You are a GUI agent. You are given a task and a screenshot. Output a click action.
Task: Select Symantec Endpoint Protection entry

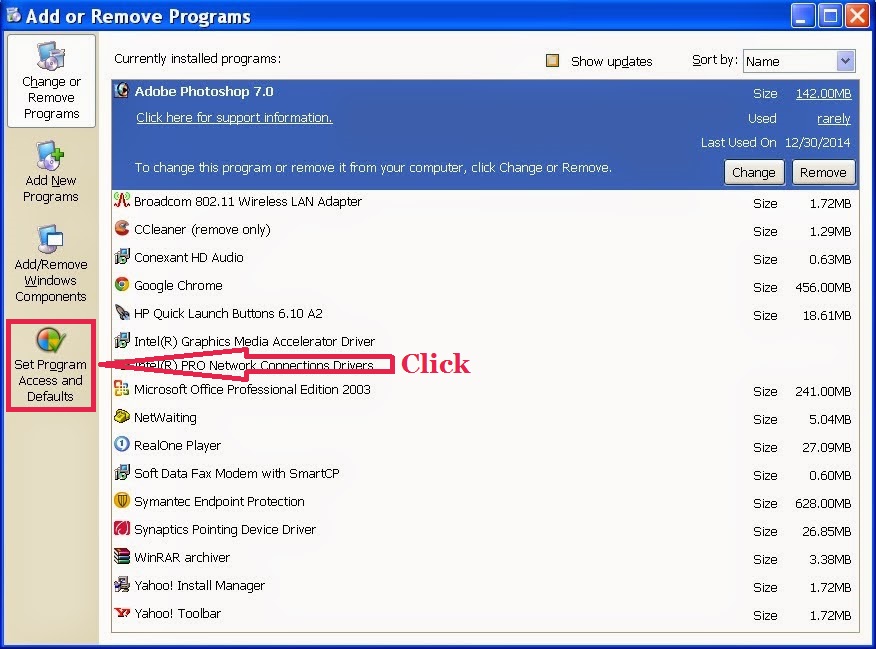click(485, 502)
